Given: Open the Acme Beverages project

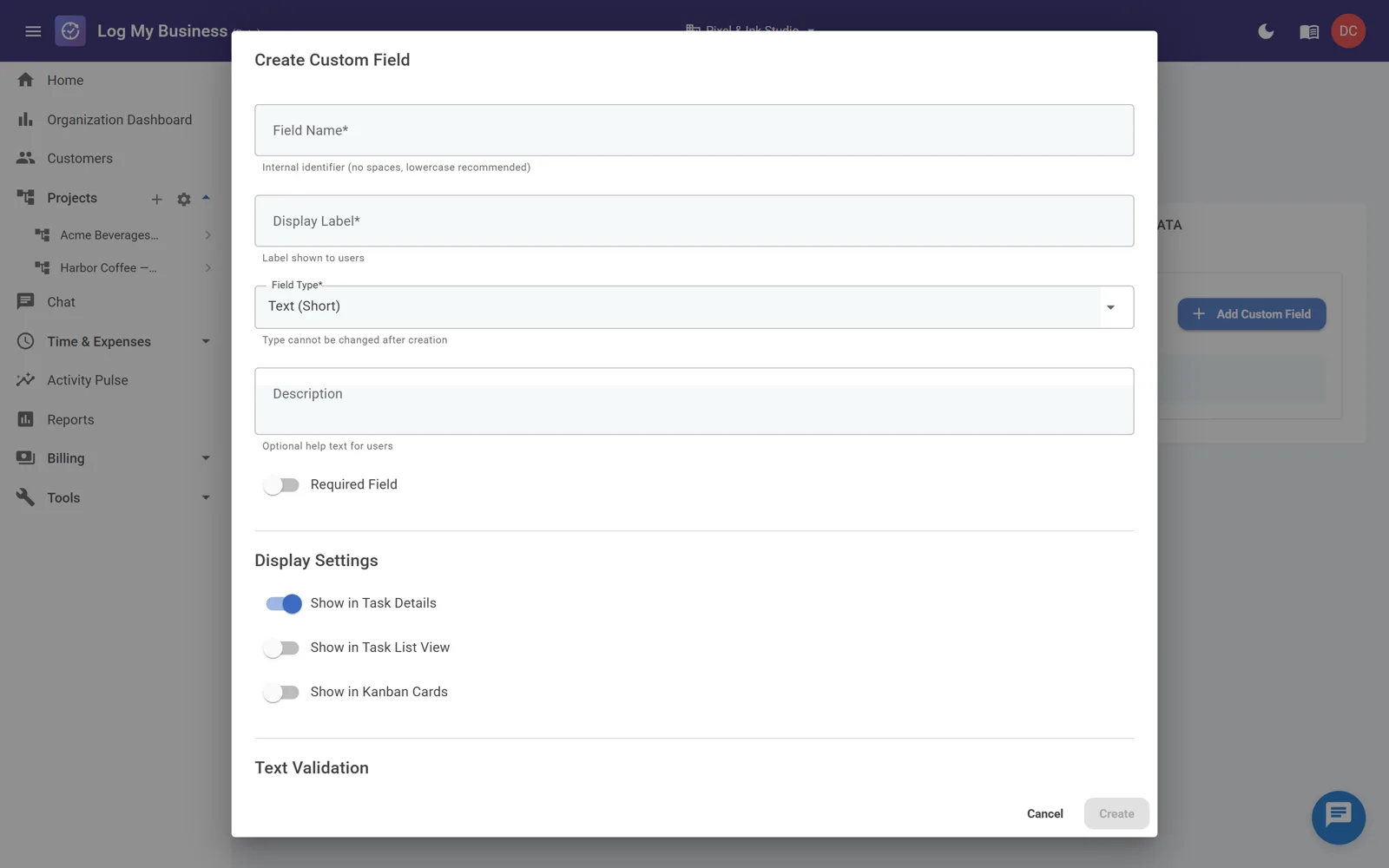Looking at the screenshot, I should 109,235.
